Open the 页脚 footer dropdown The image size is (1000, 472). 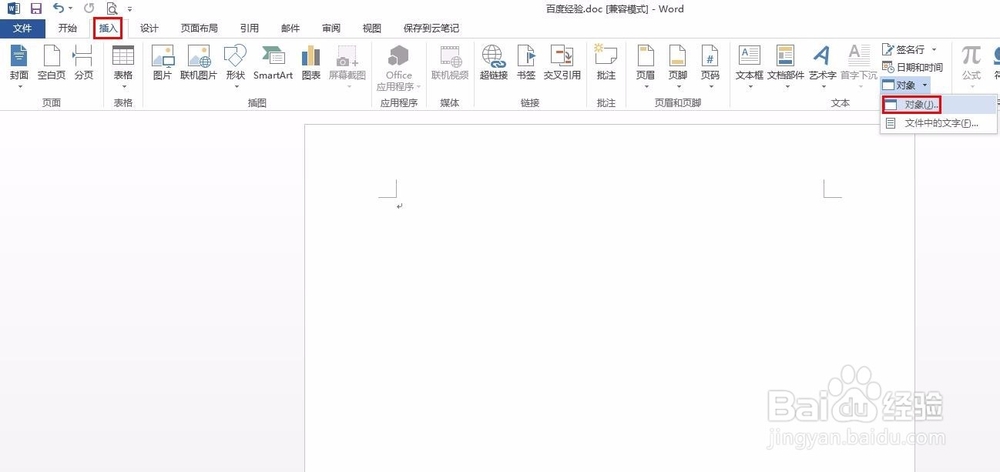coord(677,65)
